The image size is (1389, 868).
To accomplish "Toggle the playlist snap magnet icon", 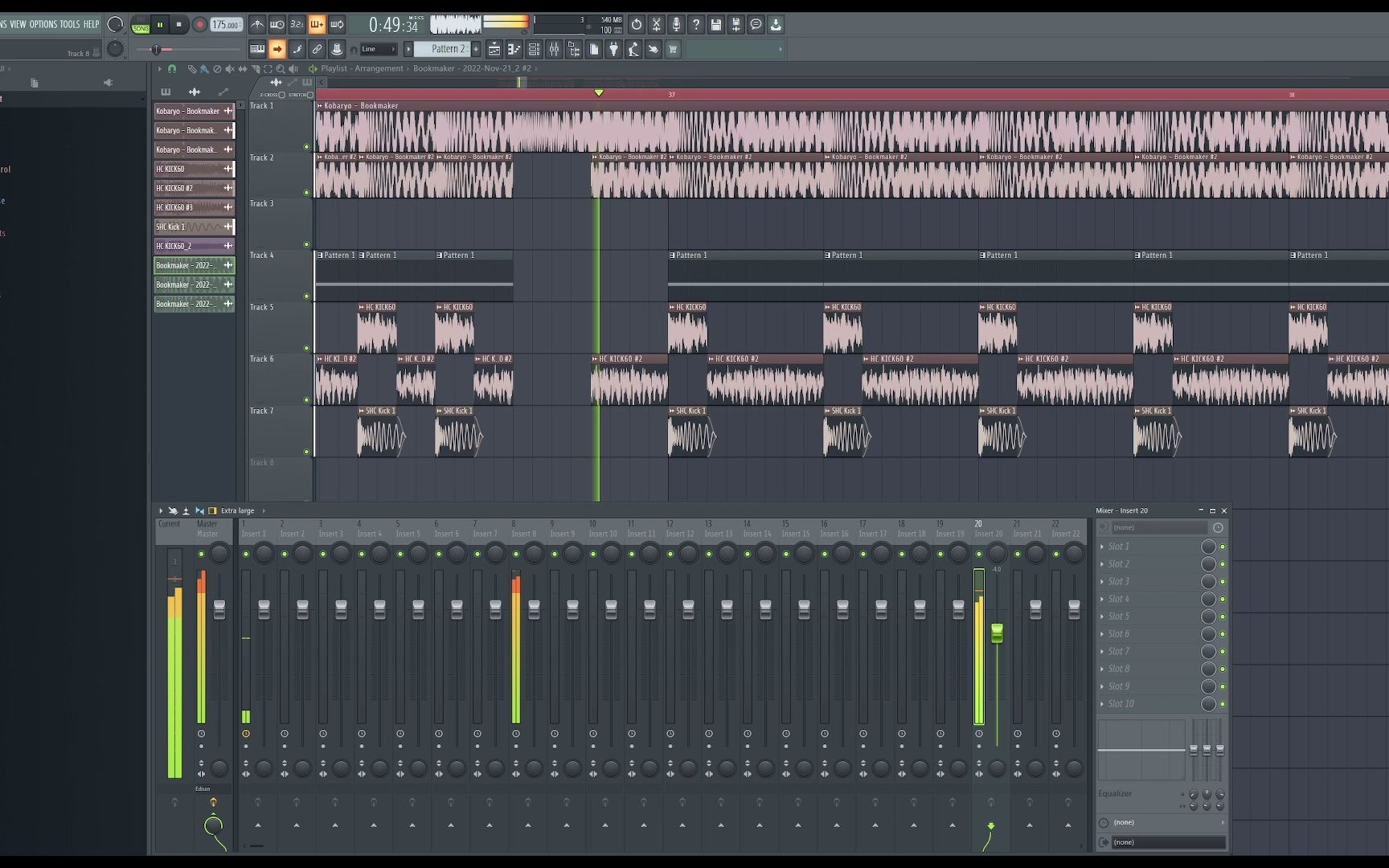I will tap(172, 69).
